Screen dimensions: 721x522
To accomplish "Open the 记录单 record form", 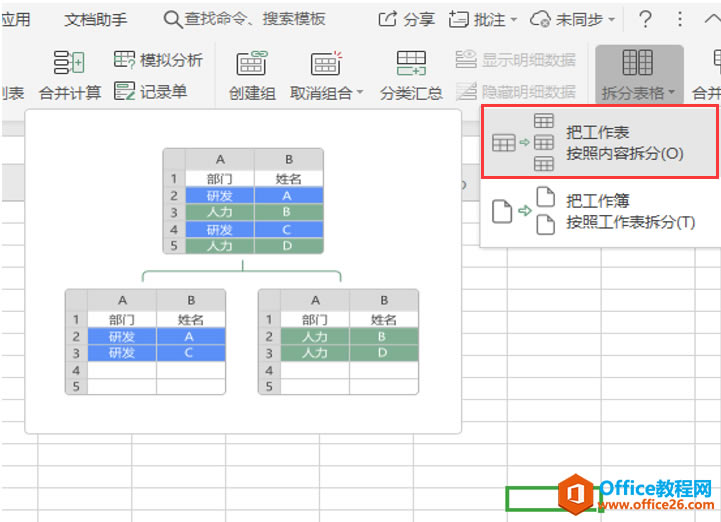I will click(150, 92).
